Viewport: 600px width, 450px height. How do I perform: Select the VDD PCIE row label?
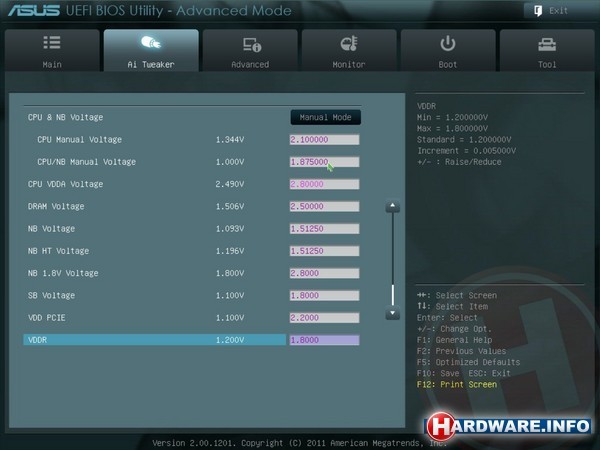point(47,317)
